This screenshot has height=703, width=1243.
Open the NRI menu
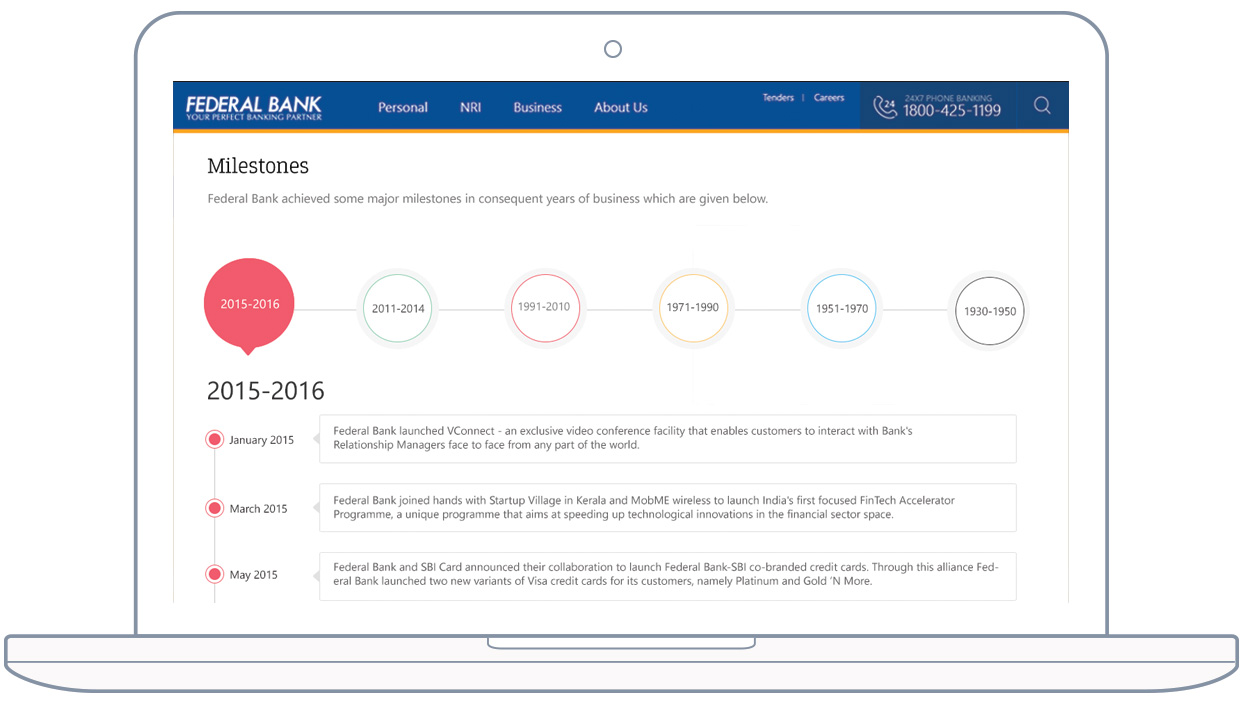point(471,108)
